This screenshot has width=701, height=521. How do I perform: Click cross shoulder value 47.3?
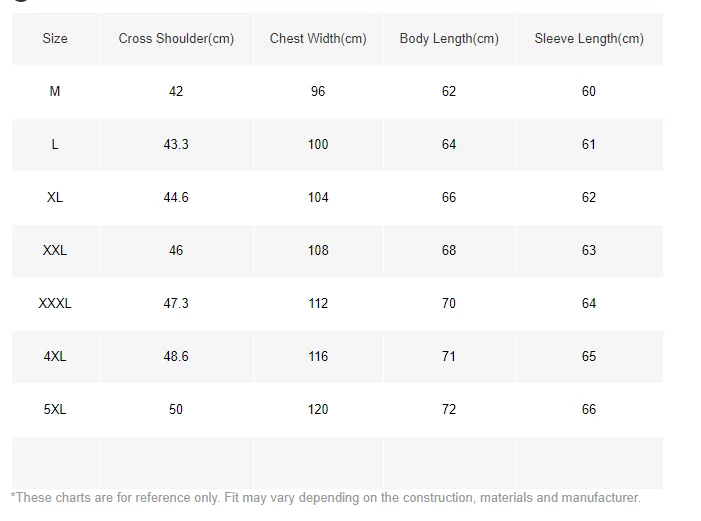click(176, 303)
